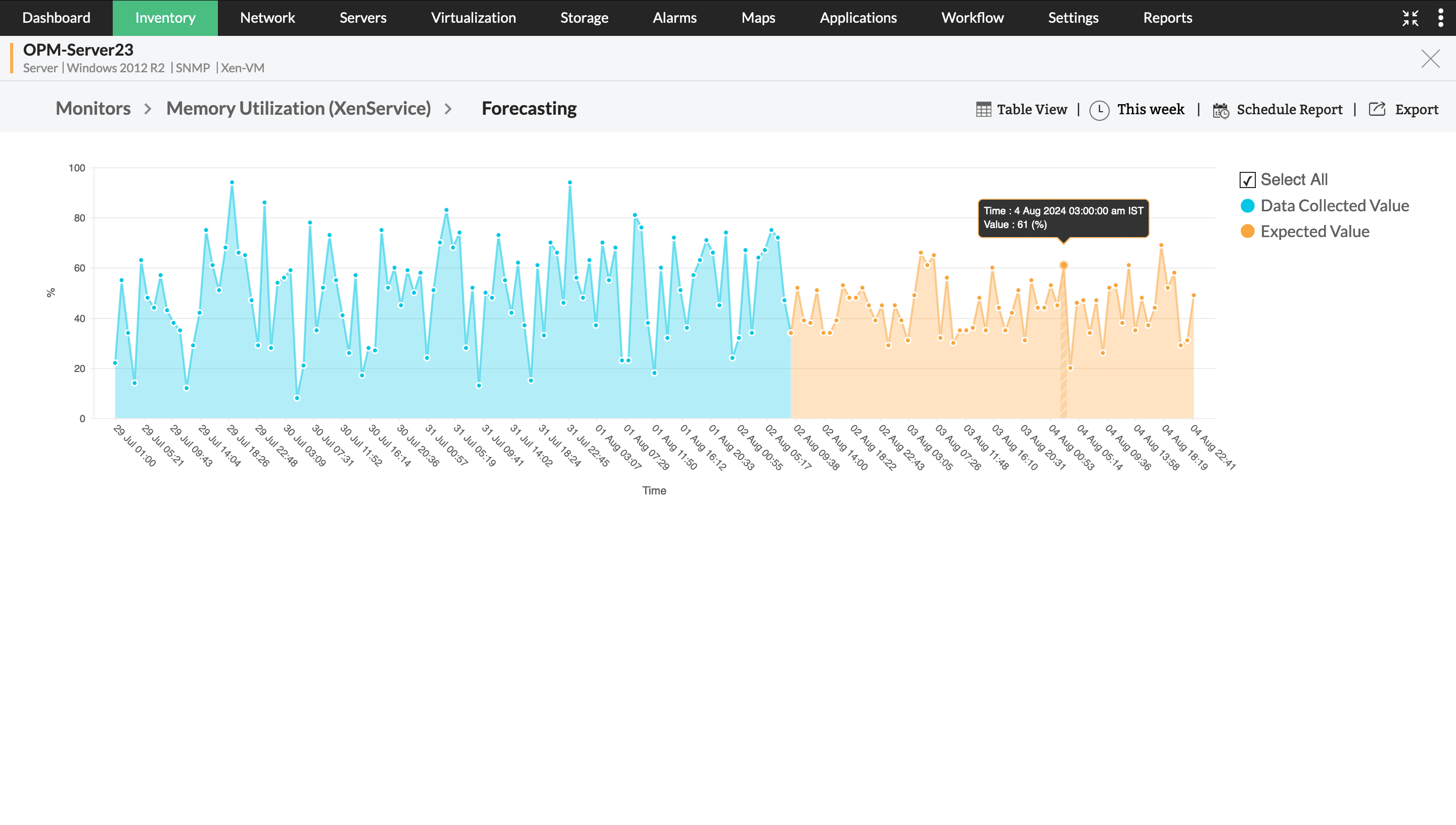Open the Alarms menu tab
The height and width of the screenshot is (825, 1456).
(x=674, y=18)
